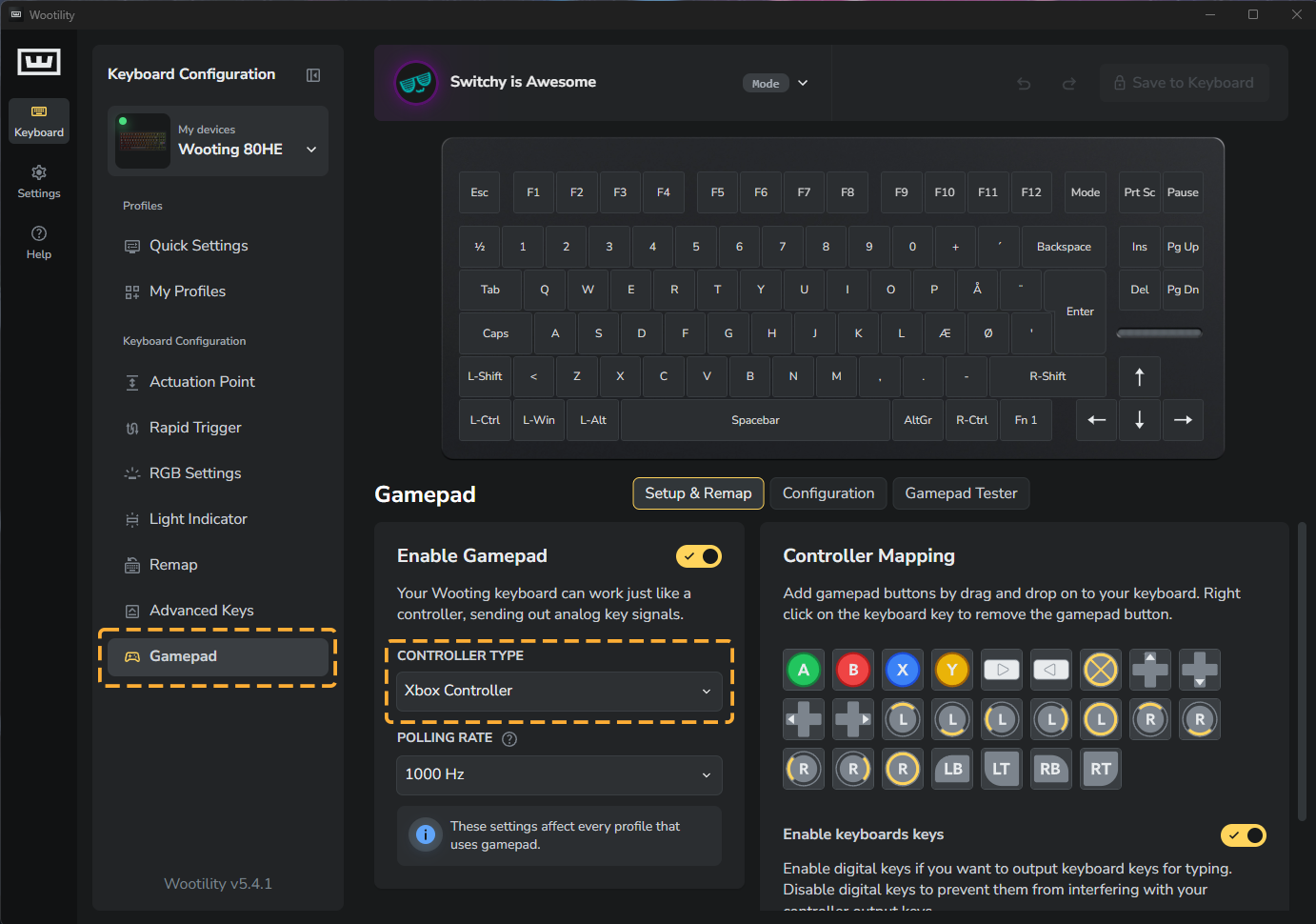
Task: Pick the right stick click icon
Action: click(903, 769)
